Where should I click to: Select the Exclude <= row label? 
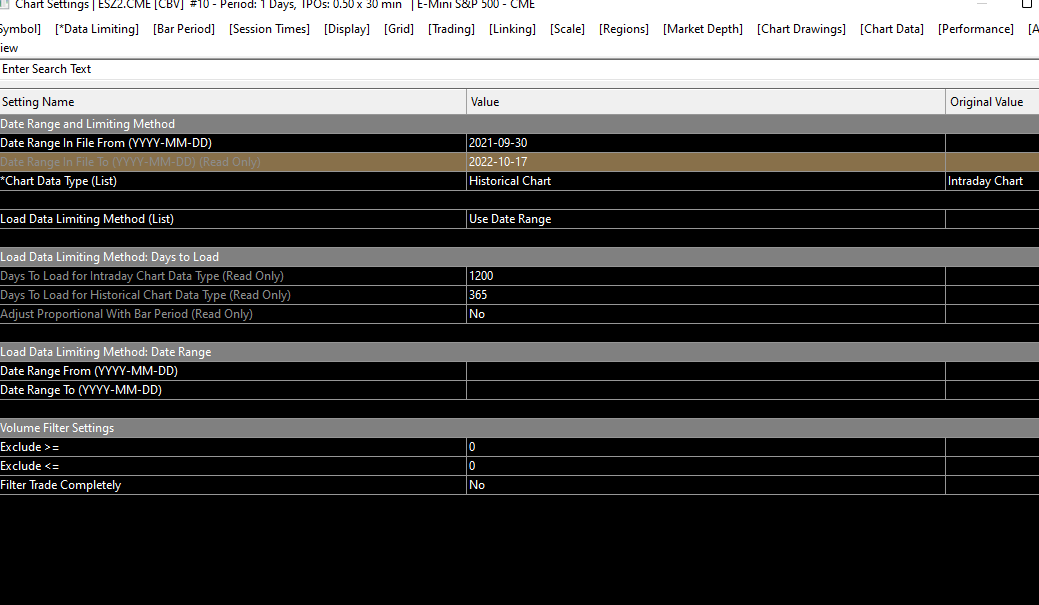click(x=30, y=466)
